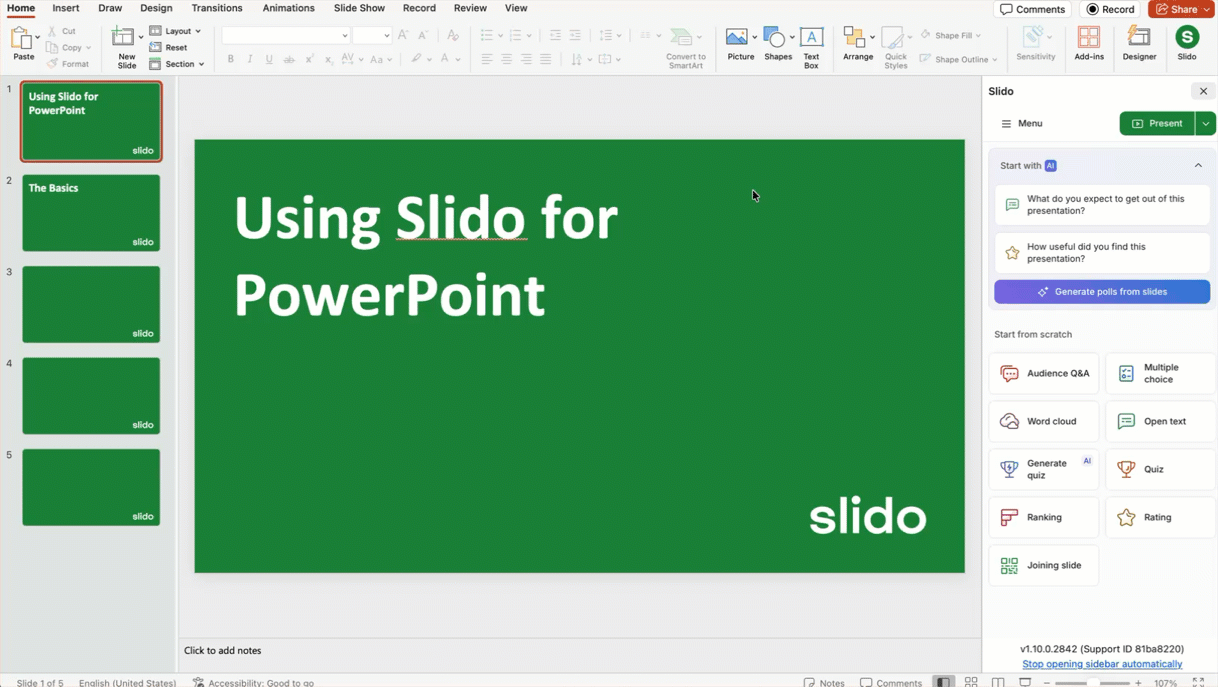The width and height of the screenshot is (1218, 687).
Task: Click the Record button
Action: tap(1110, 9)
